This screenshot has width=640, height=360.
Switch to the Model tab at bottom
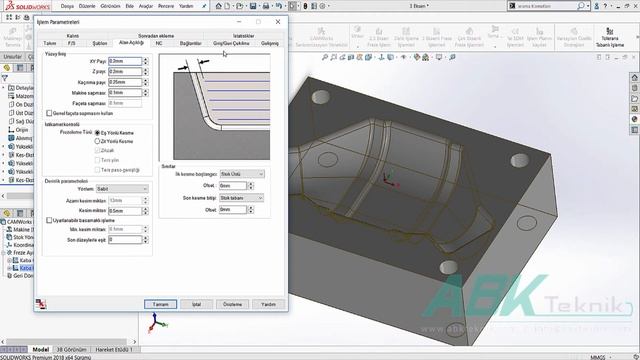40,349
